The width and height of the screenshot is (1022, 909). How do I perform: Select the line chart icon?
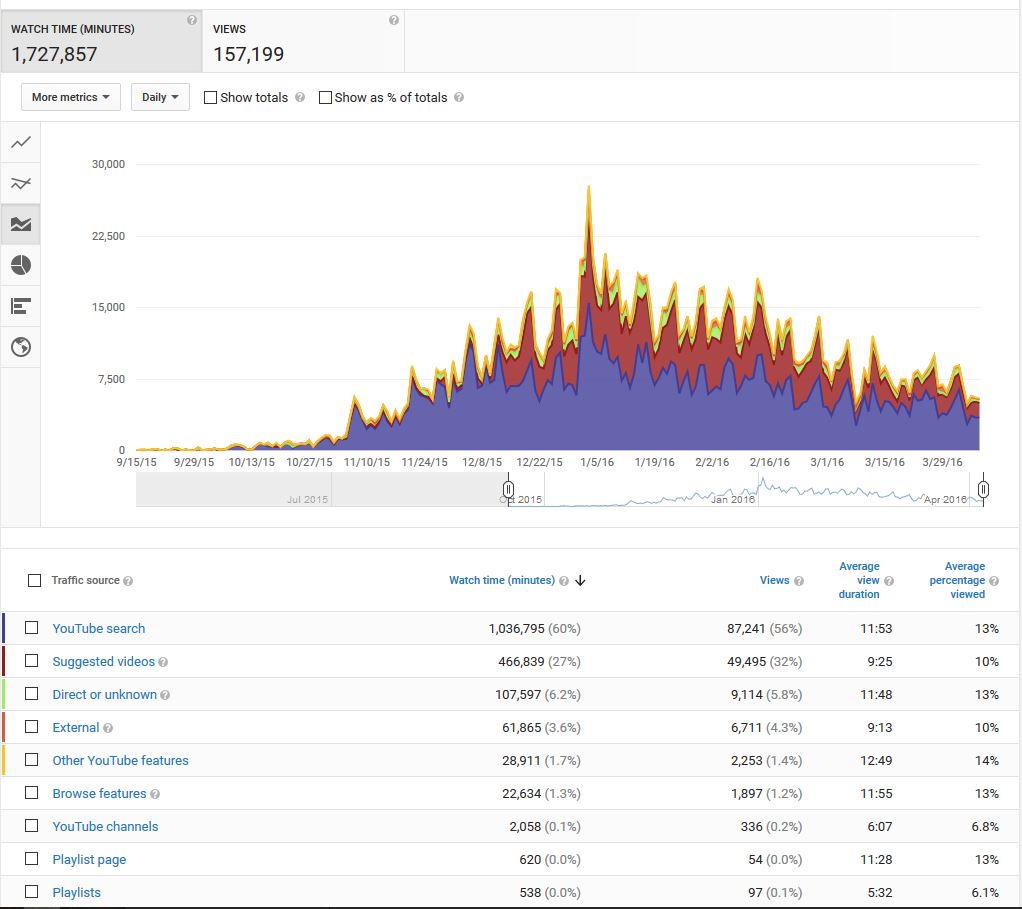coord(20,143)
